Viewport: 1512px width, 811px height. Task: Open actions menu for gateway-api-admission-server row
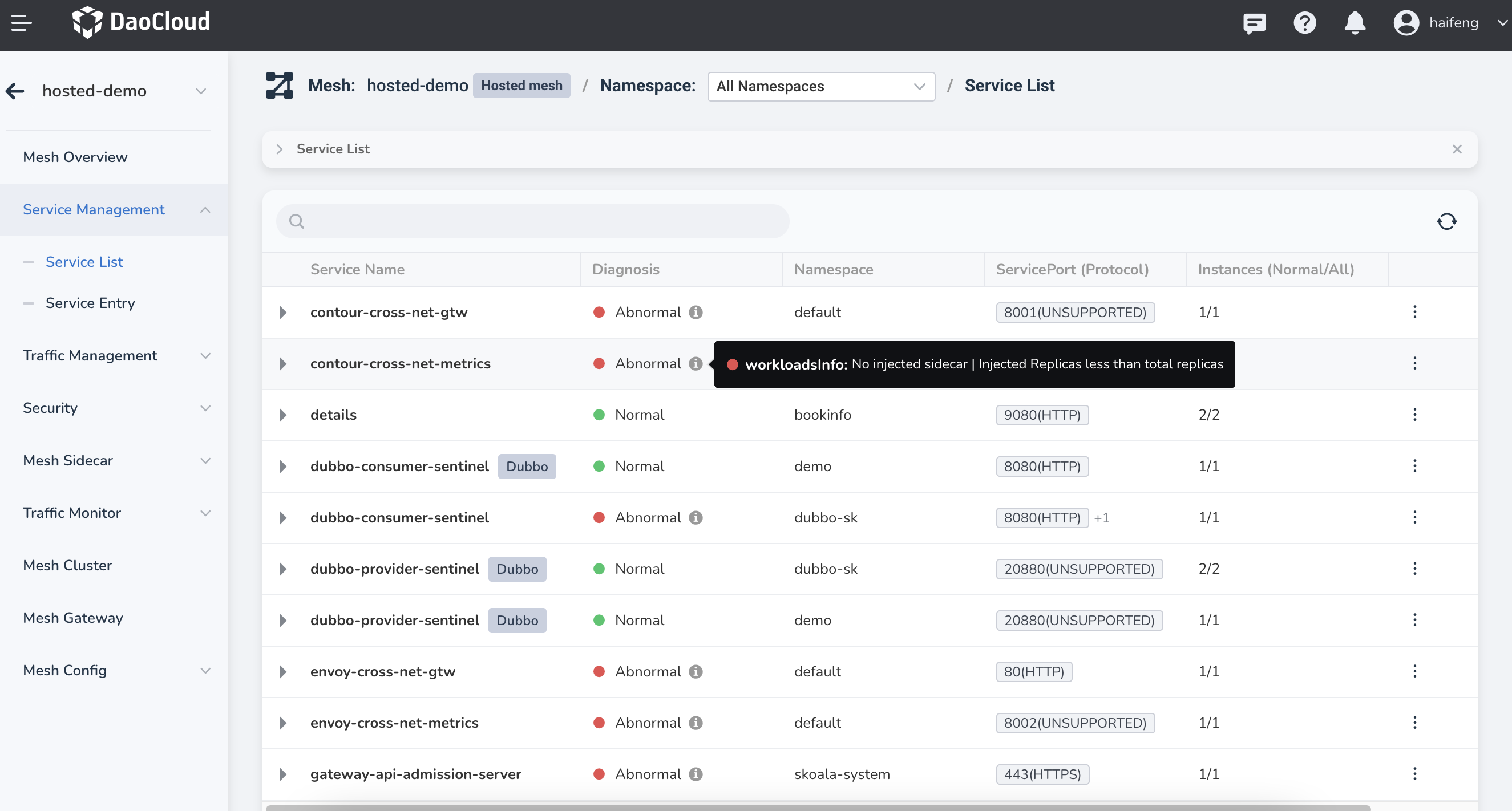1414,774
